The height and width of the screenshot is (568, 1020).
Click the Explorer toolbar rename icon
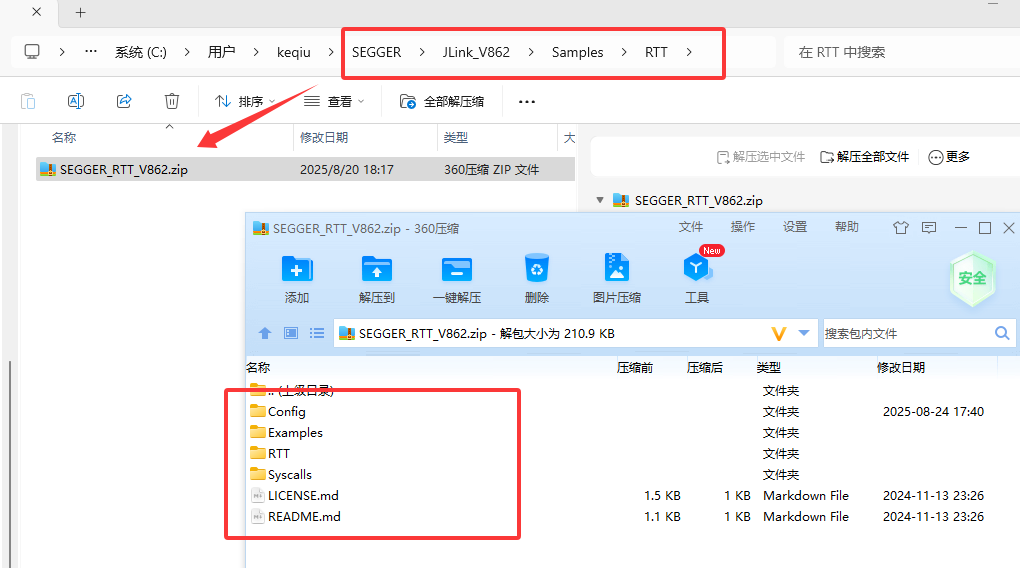click(76, 101)
